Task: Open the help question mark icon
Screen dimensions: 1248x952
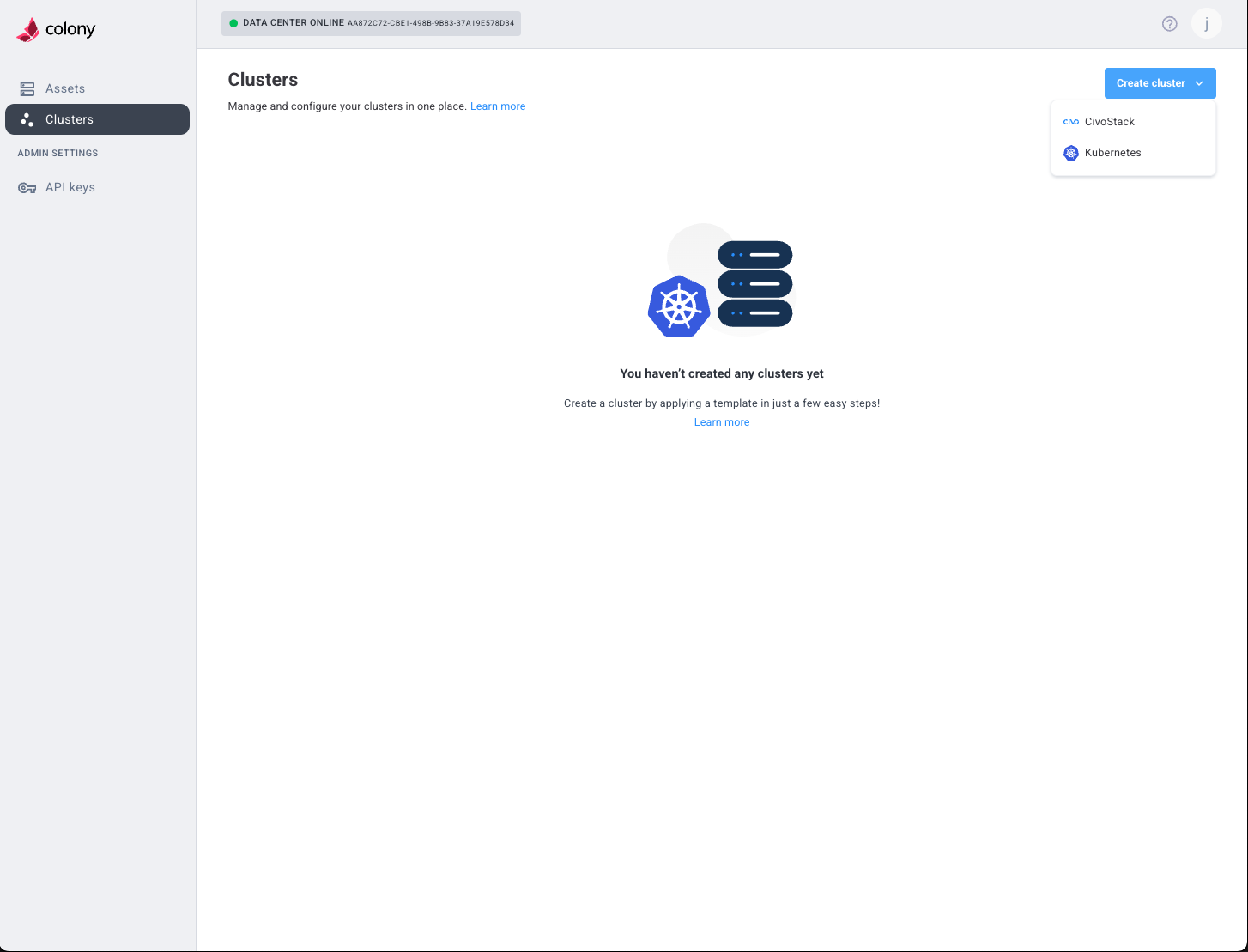Action: pos(1170,24)
